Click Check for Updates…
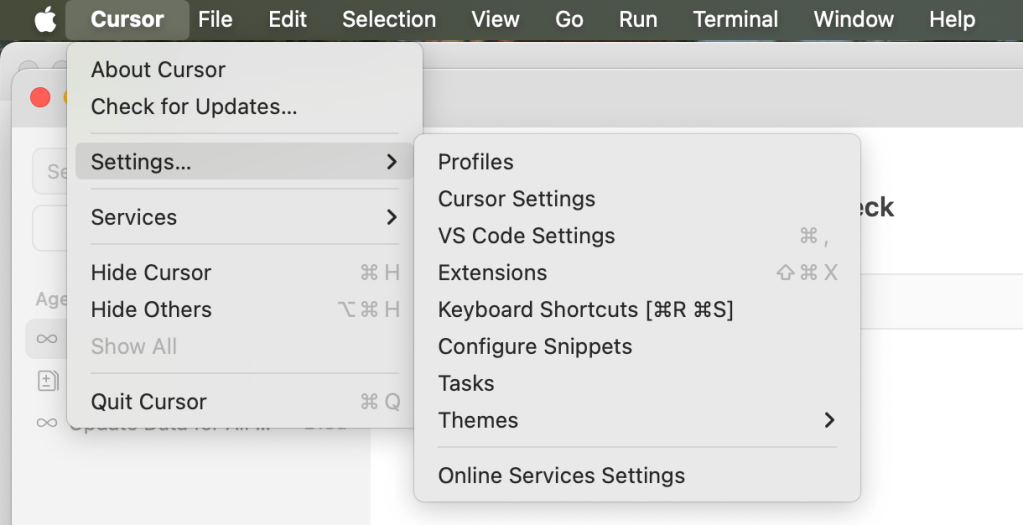This screenshot has width=1023, height=525. [194, 107]
